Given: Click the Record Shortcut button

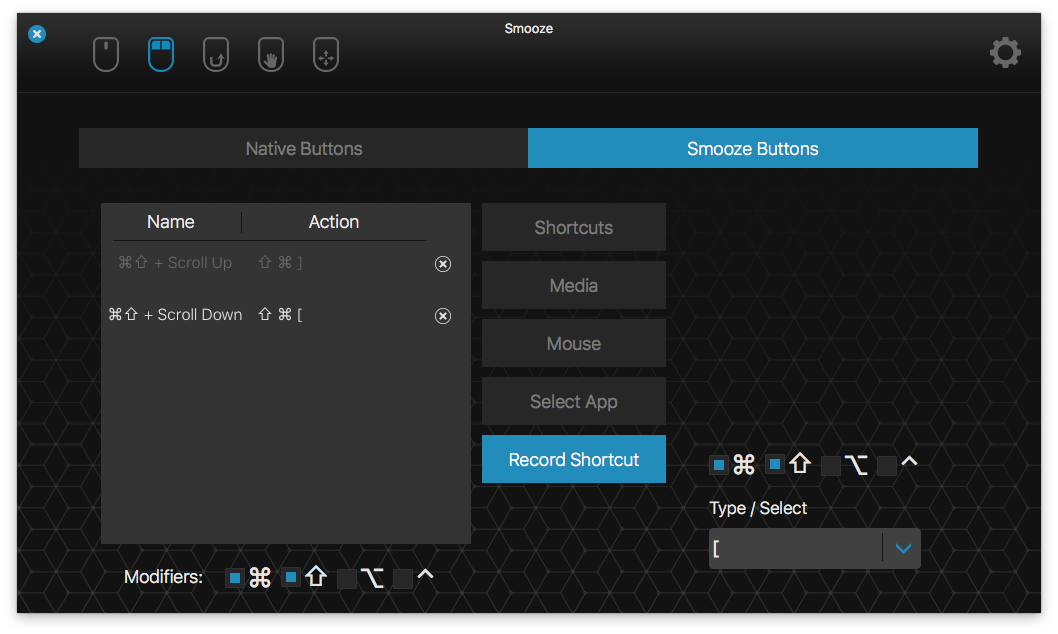Looking at the screenshot, I should (x=574, y=460).
